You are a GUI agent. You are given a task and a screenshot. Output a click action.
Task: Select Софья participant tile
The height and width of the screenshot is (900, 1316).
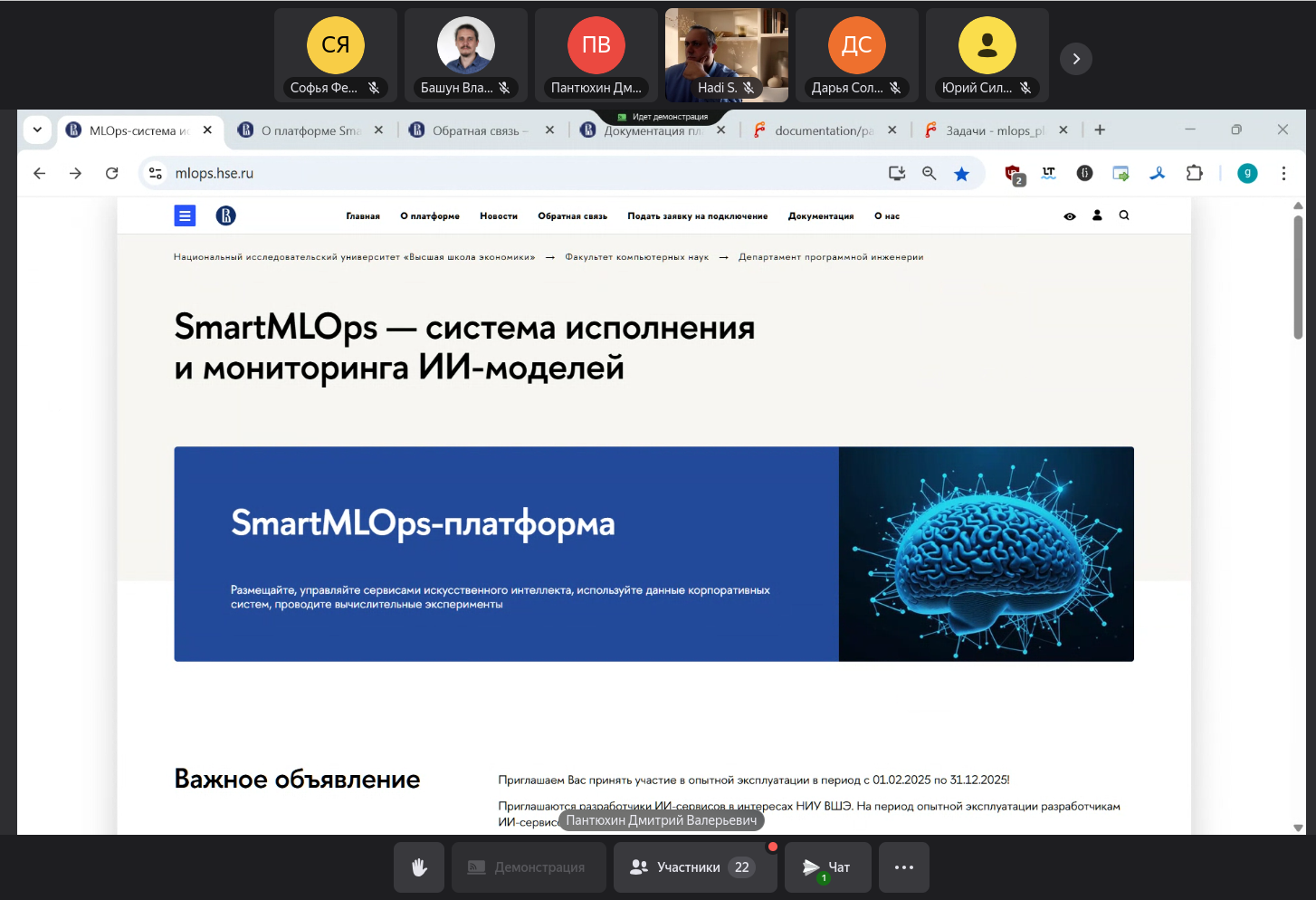coord(336,55)
